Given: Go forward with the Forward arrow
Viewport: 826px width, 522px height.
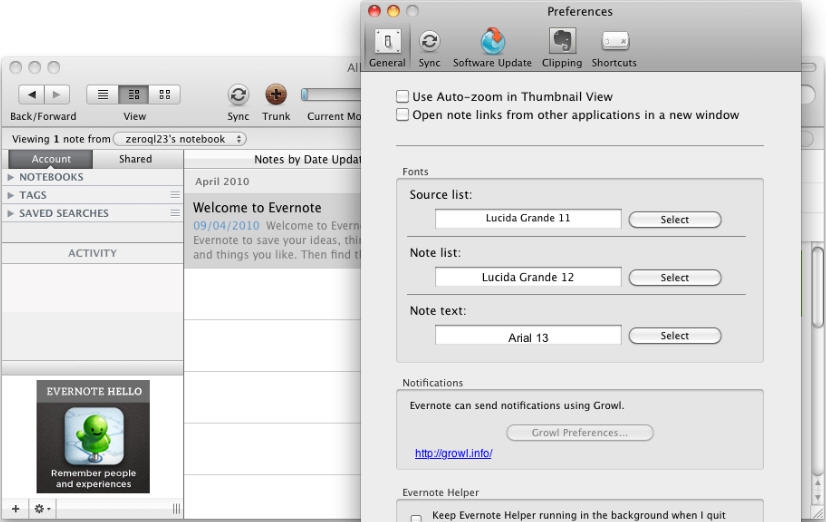Looking at the screenshot, I should (x=57, y=95).
